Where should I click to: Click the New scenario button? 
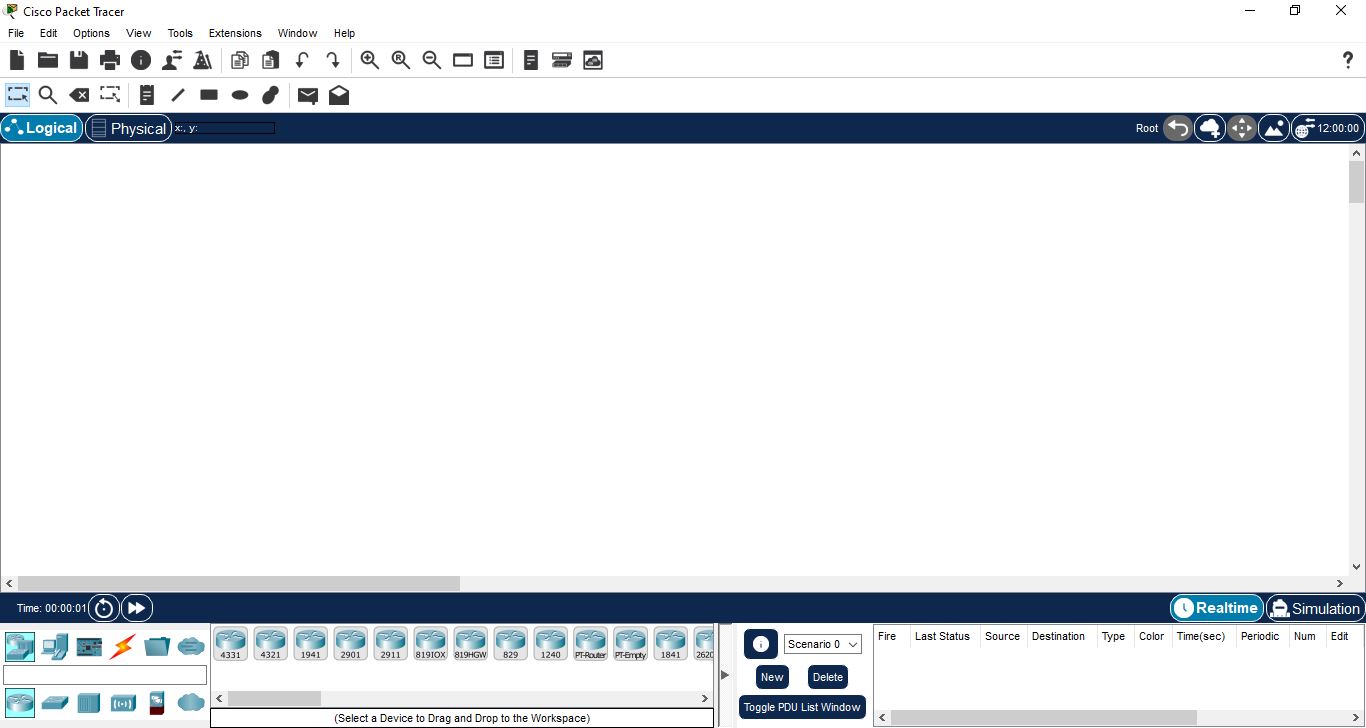pos(772,677)
